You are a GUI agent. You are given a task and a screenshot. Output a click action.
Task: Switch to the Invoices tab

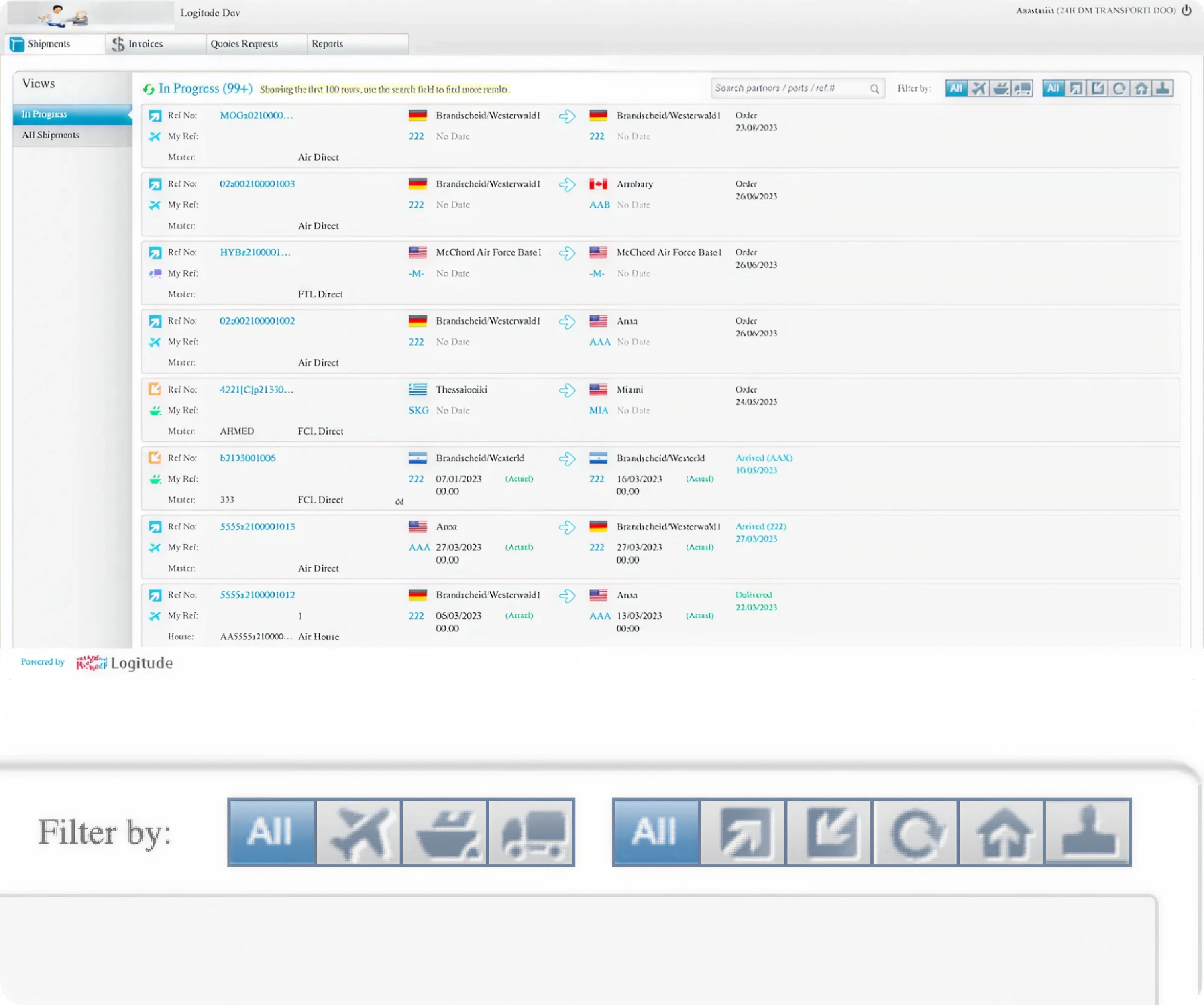coord(146,44)
